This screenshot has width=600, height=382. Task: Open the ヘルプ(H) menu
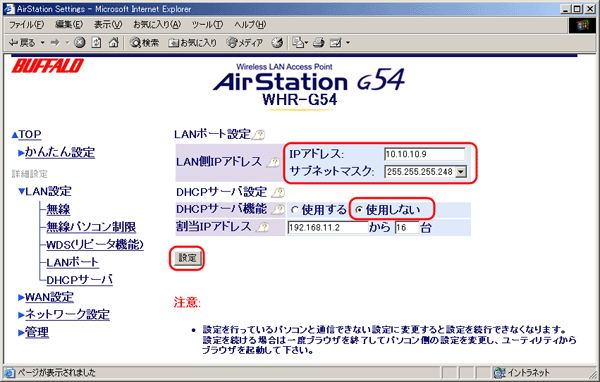(250, 25)
